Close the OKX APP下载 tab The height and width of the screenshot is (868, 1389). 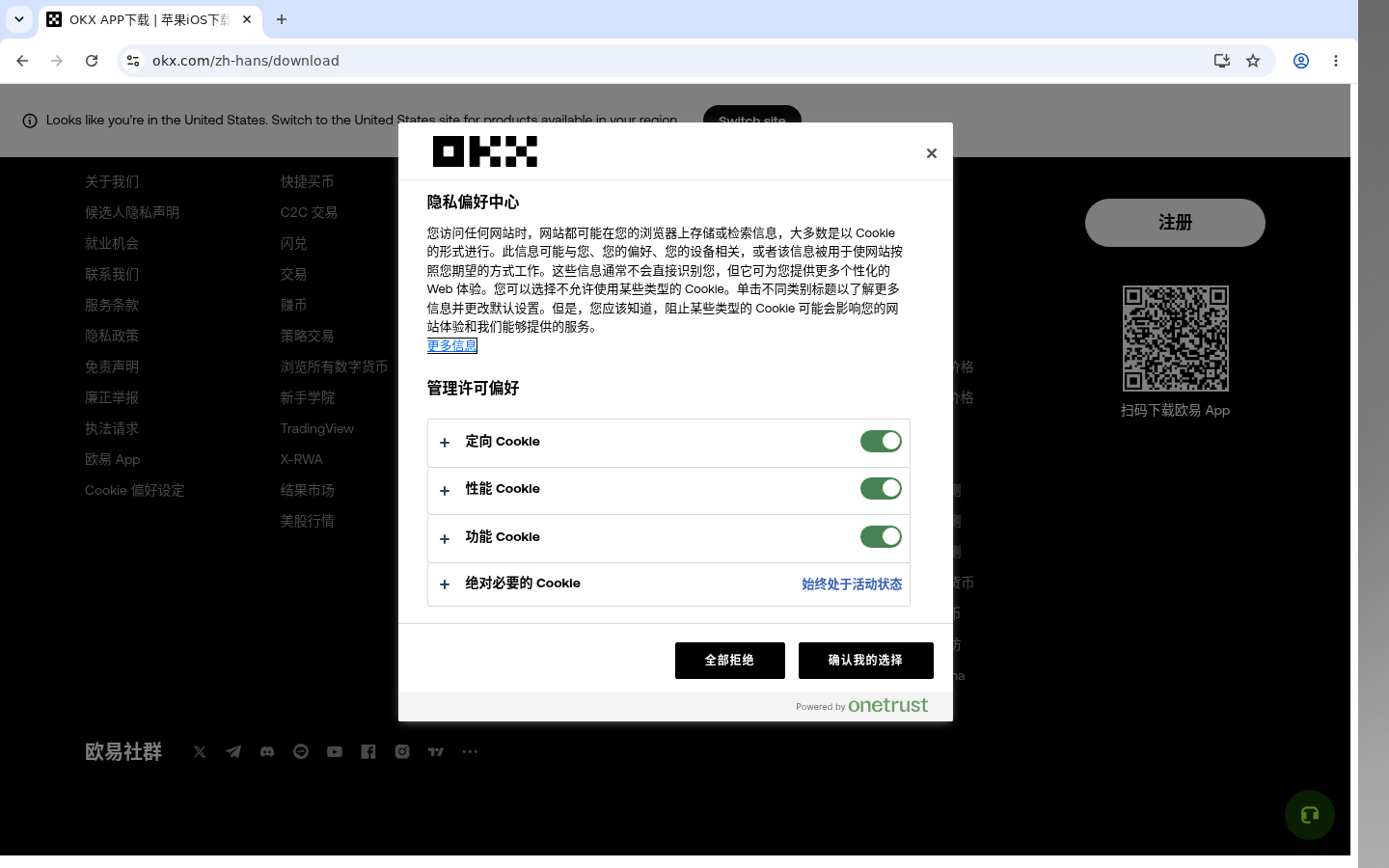247,19
